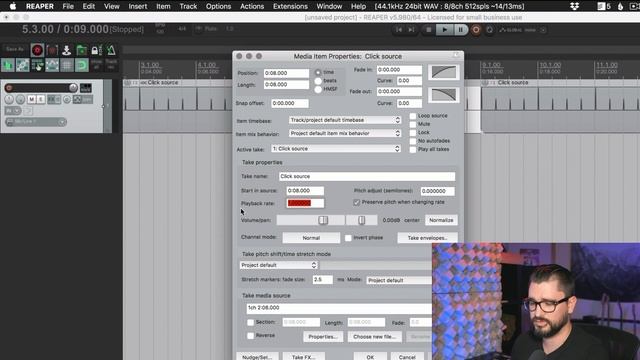The height and width of the screenshot is (360, 640).
Task: Click the transport Pause button
Action: coord(460,29)
